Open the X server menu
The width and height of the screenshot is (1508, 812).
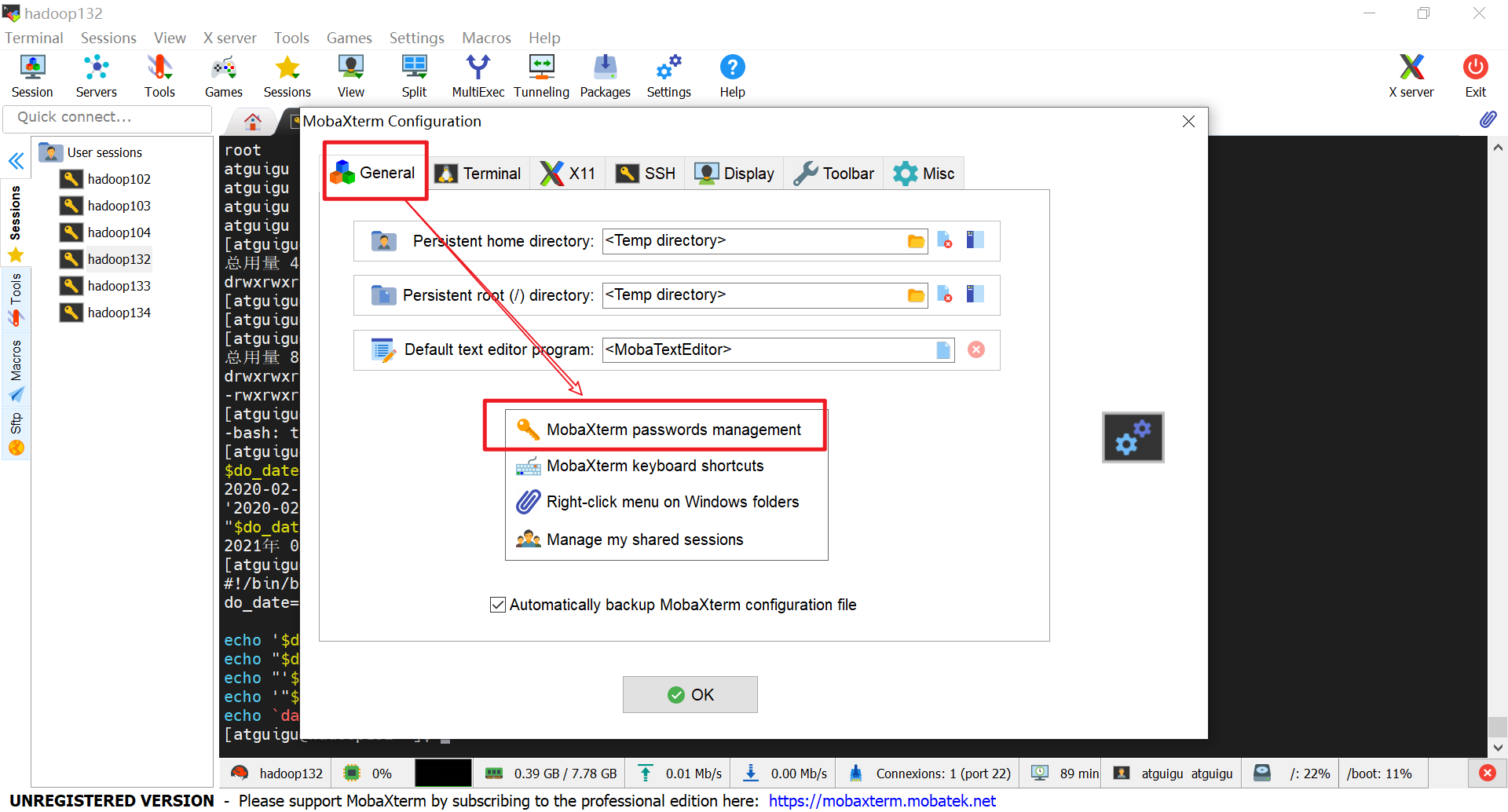(x=229, y=38)
